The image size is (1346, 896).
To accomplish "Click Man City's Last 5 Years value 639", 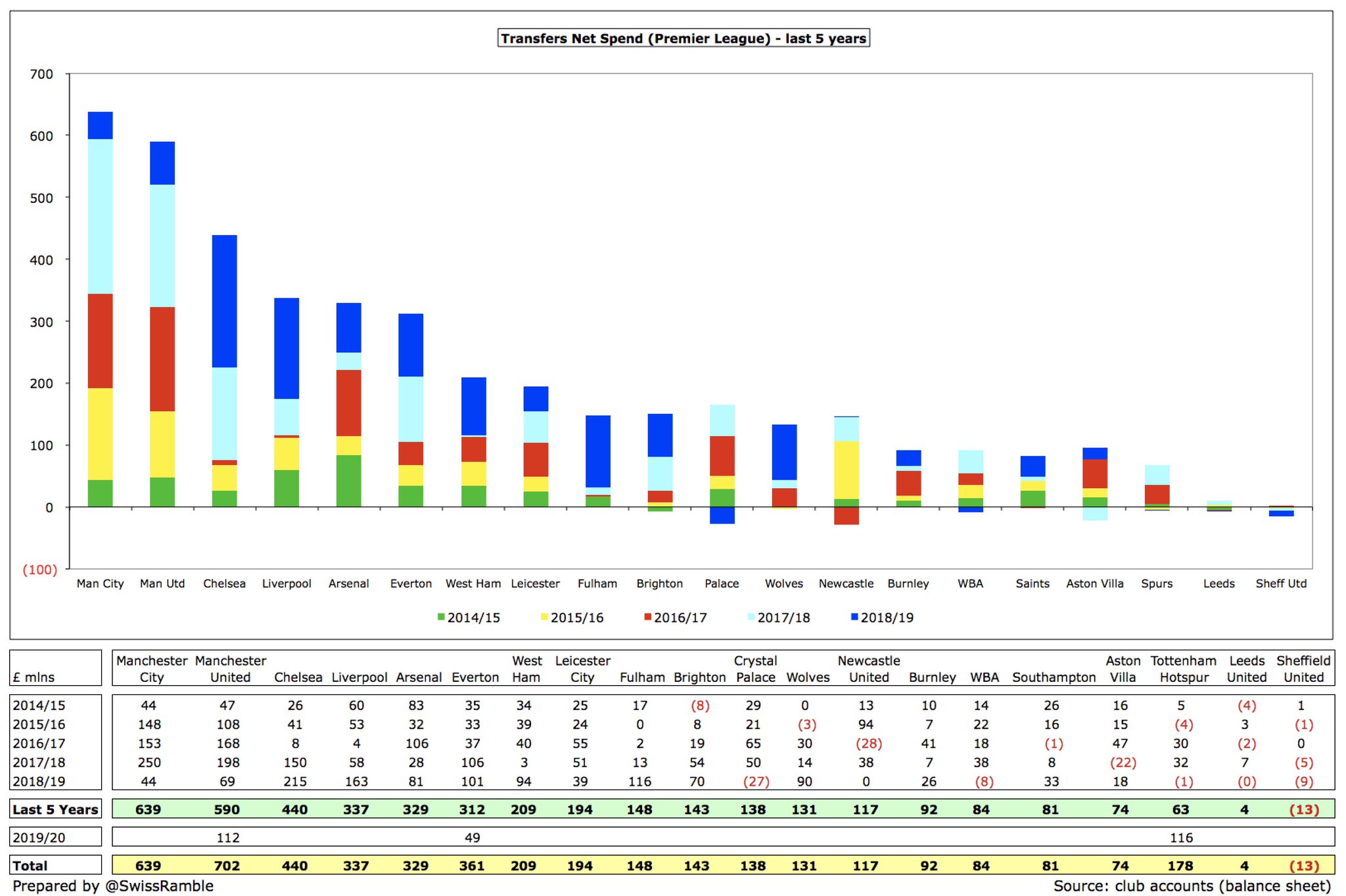I will click(148, 809).
